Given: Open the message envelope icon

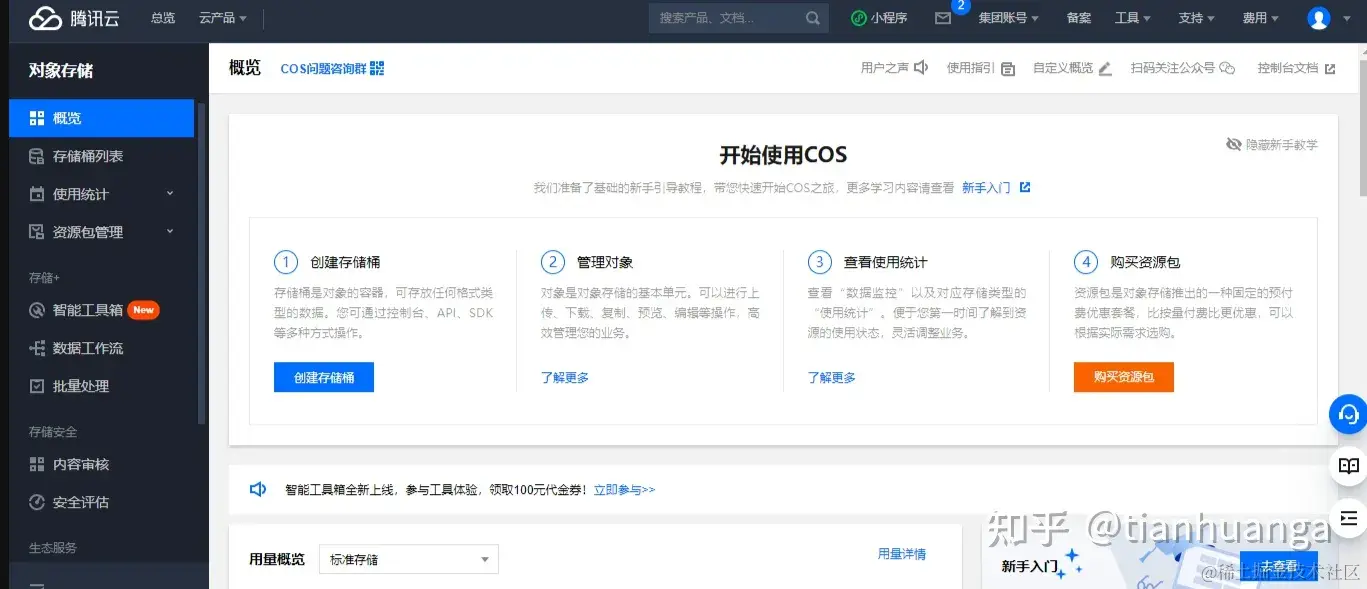Looking at the screenshot, I should (x=943, y=18).
